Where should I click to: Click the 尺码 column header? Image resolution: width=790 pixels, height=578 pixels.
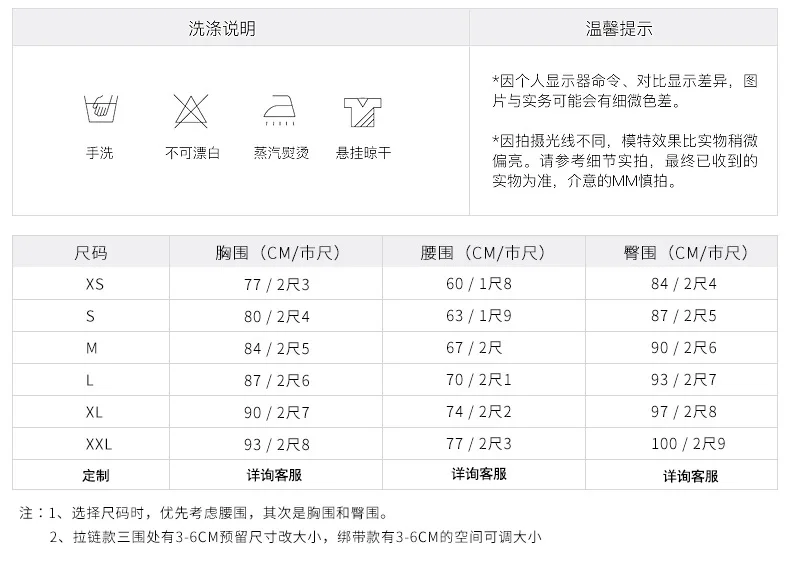click(91, 252)
